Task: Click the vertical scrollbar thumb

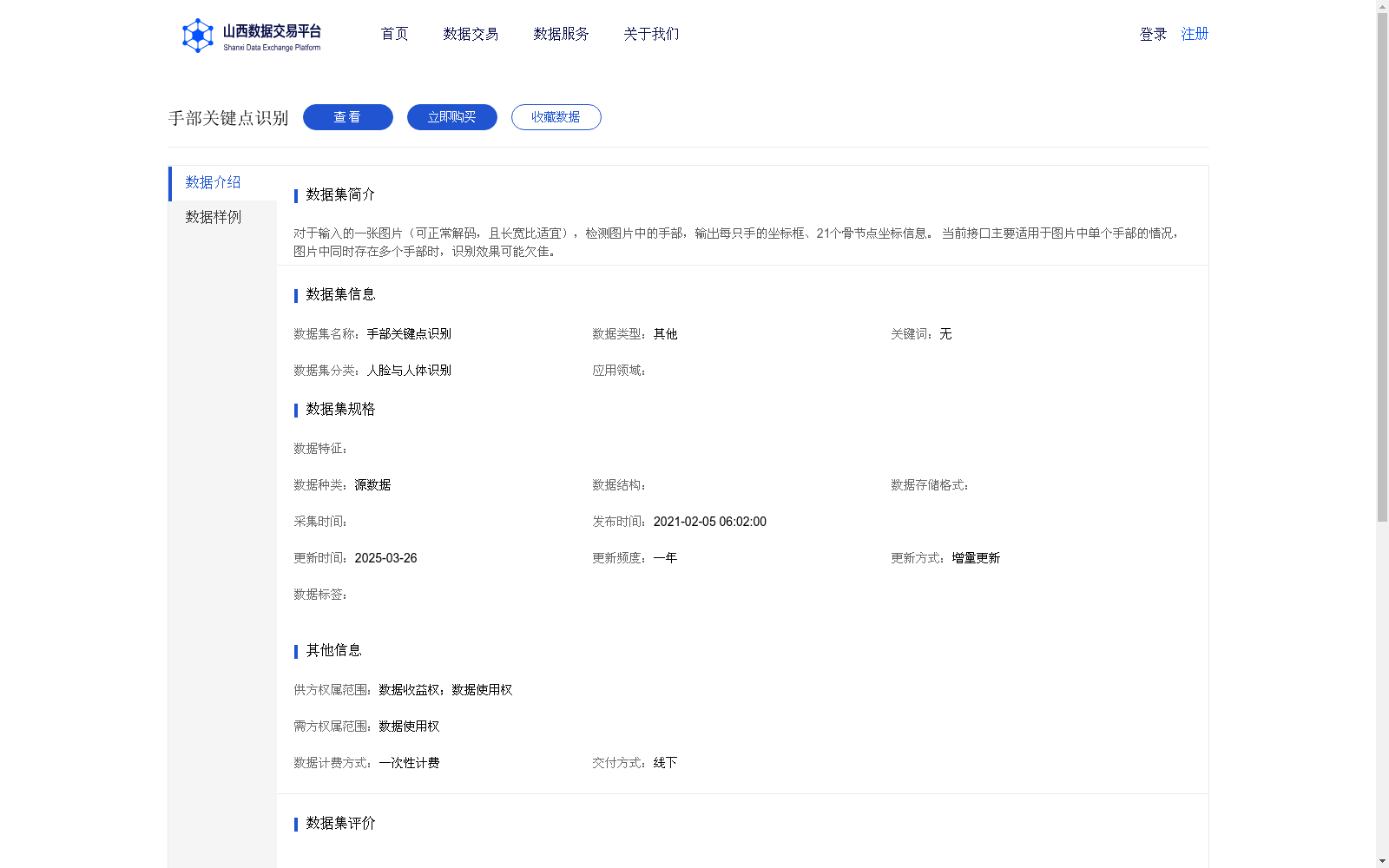Action: click(1382, 267)
